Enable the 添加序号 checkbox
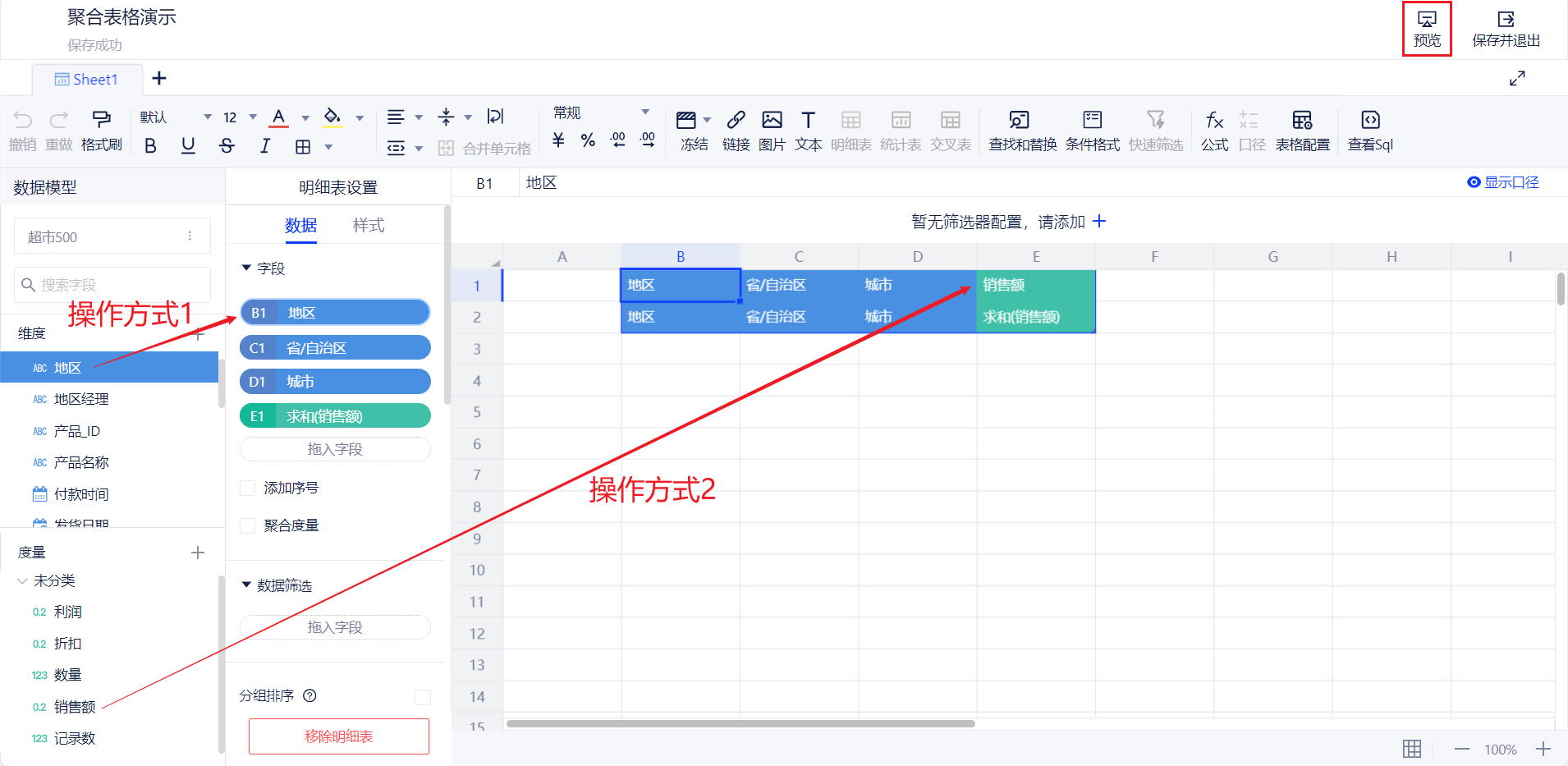The width and height of the screenshot is (1568, 766). coord(247,488)
